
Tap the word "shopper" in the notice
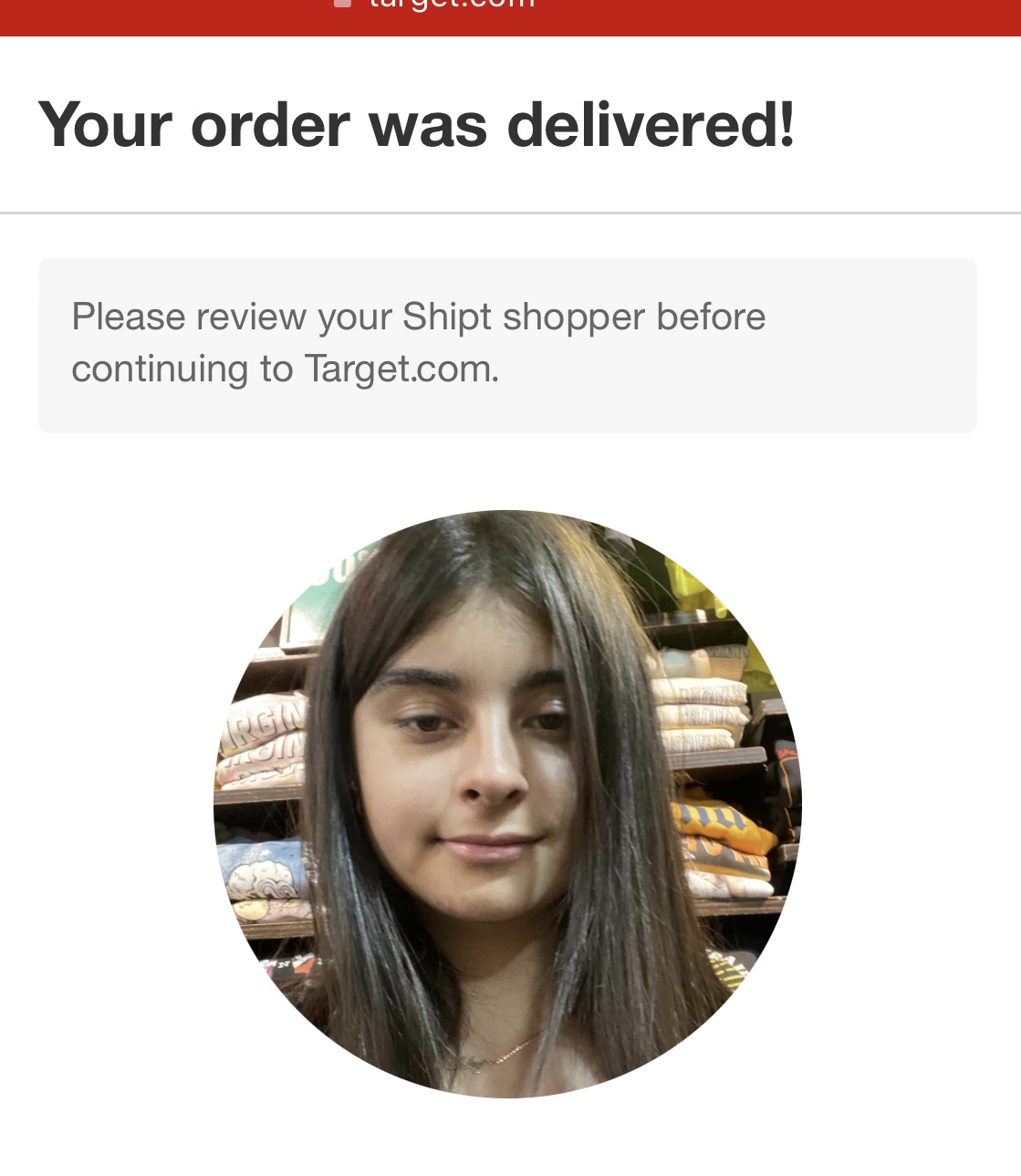tap(574, 317)
